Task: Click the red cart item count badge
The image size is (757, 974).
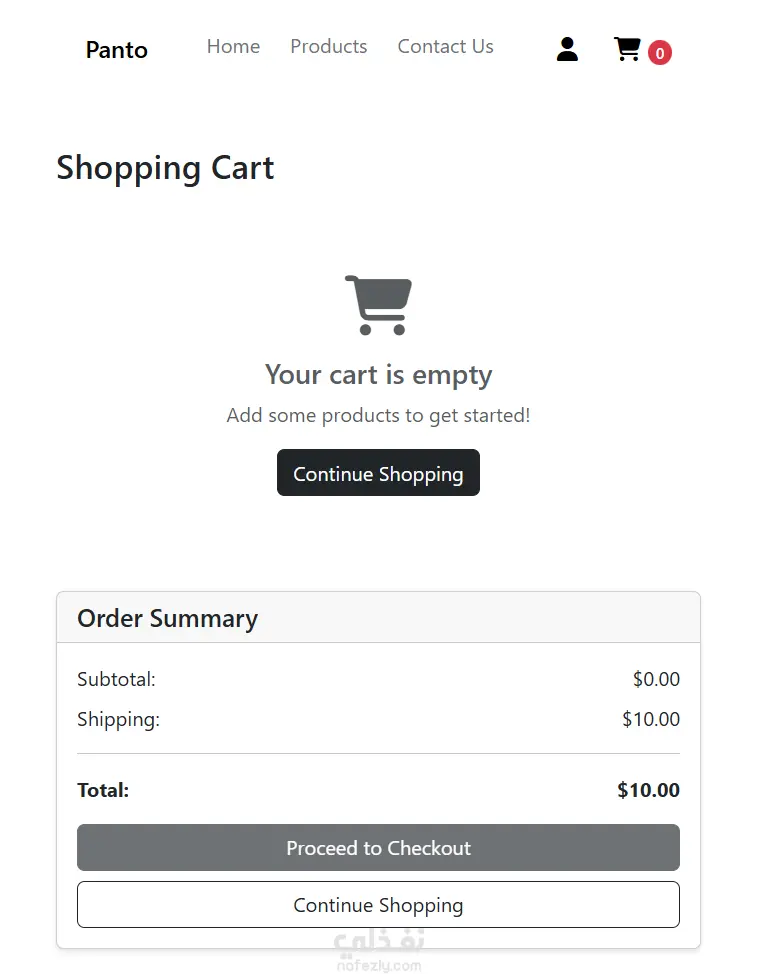Action: (659, 53)
